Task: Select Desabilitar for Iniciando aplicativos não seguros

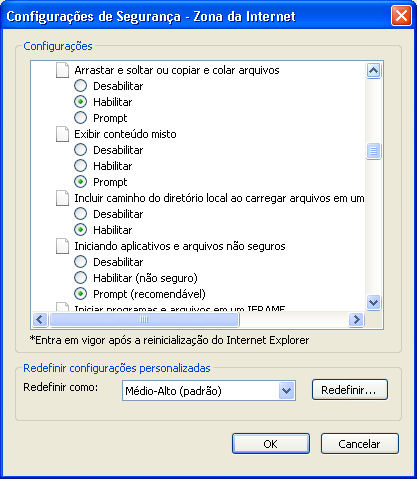Action: click(x=80, y=262)
